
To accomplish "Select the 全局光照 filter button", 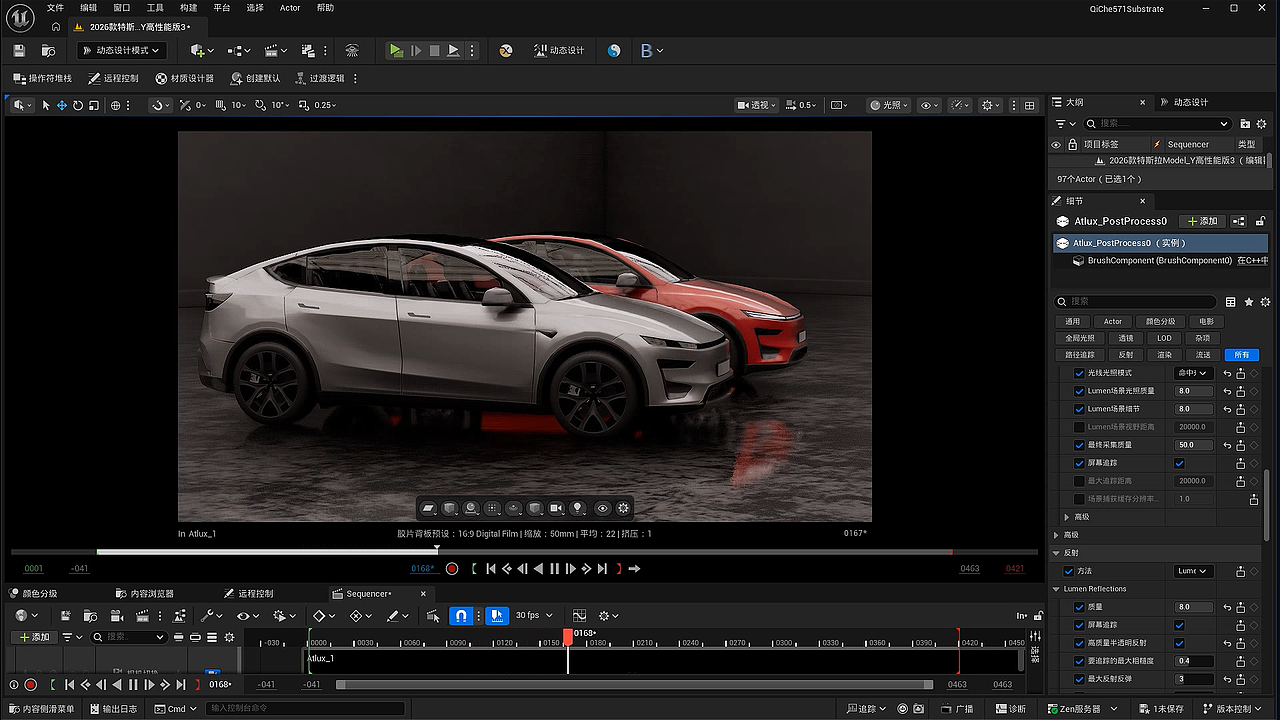I will (1079, 338).
